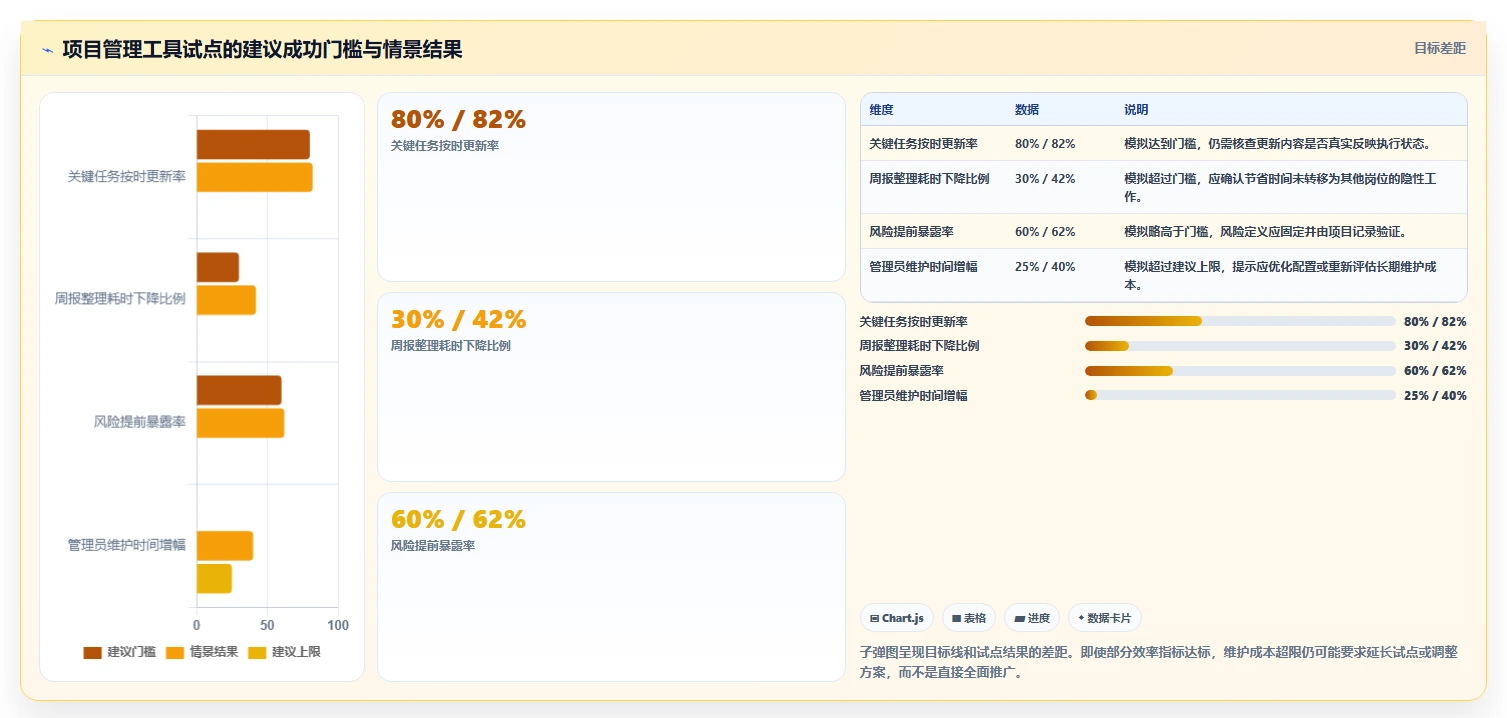Click the 关键任务按时更新率 progress bar
The width and height of the screenshot is (1507, 718).
[x=1240, y=321]
